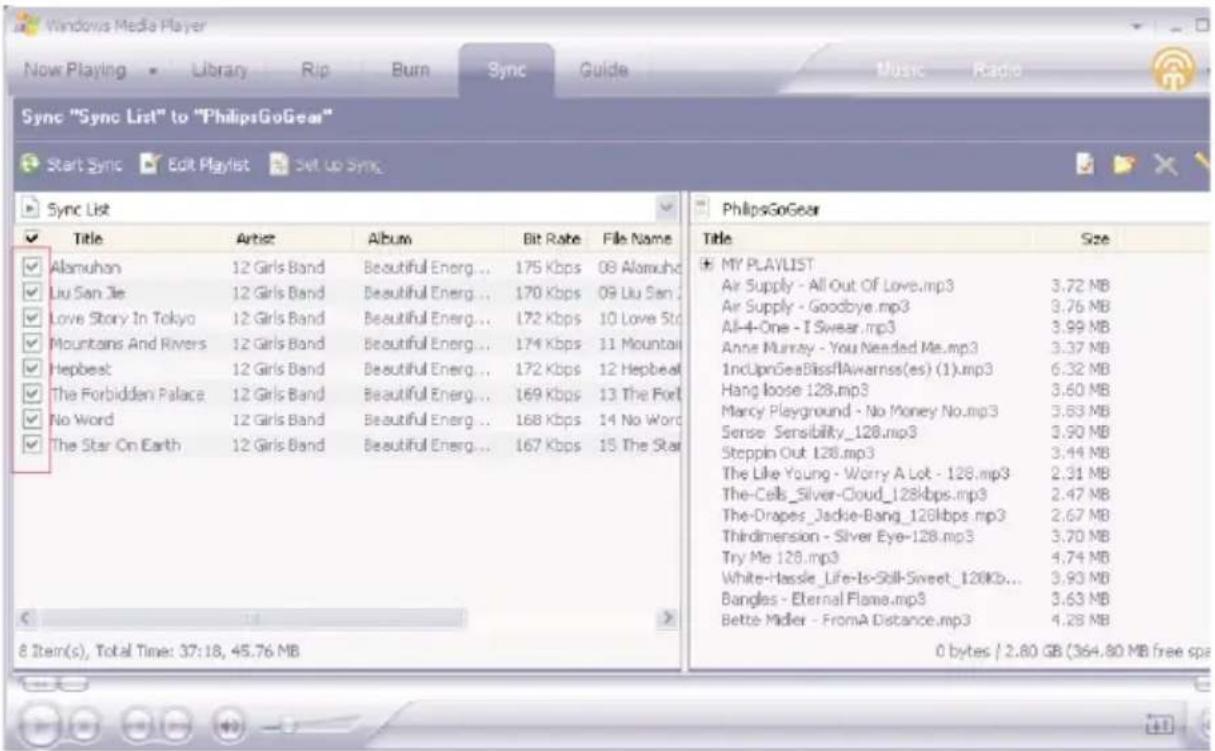Select Hang loose 128.mp3 file
Image resolution: width=1215 pixels, height=751 pixels.
794,389
